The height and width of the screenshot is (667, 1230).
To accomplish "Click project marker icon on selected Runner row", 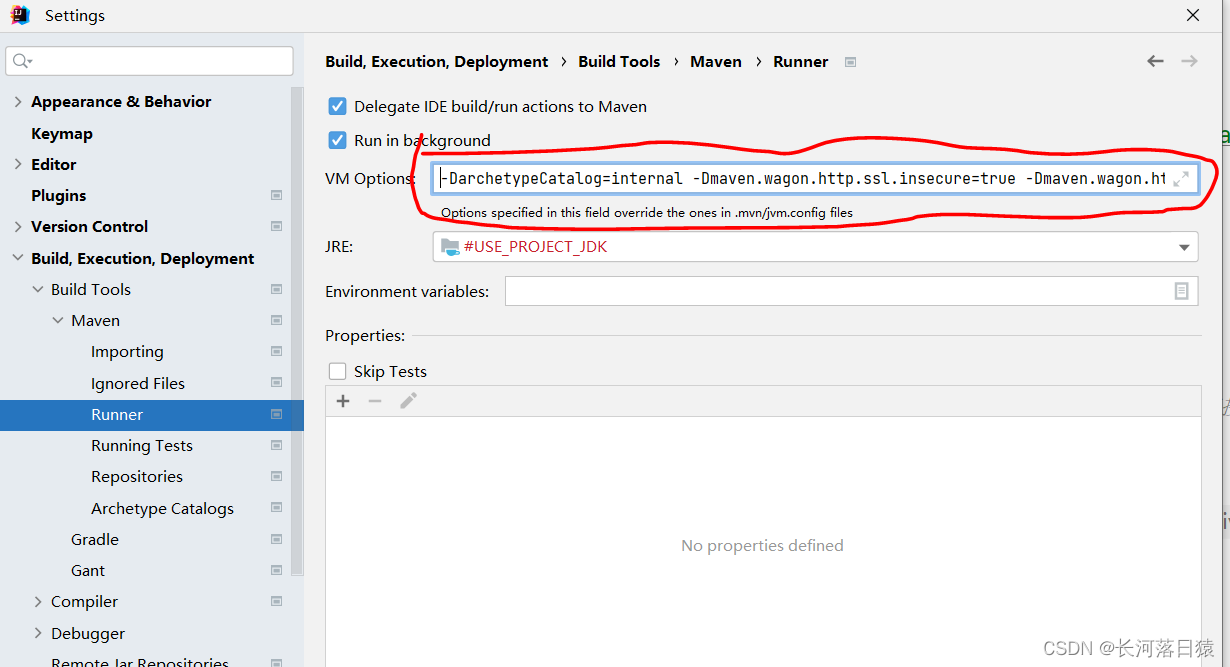I will coord(277,415).
